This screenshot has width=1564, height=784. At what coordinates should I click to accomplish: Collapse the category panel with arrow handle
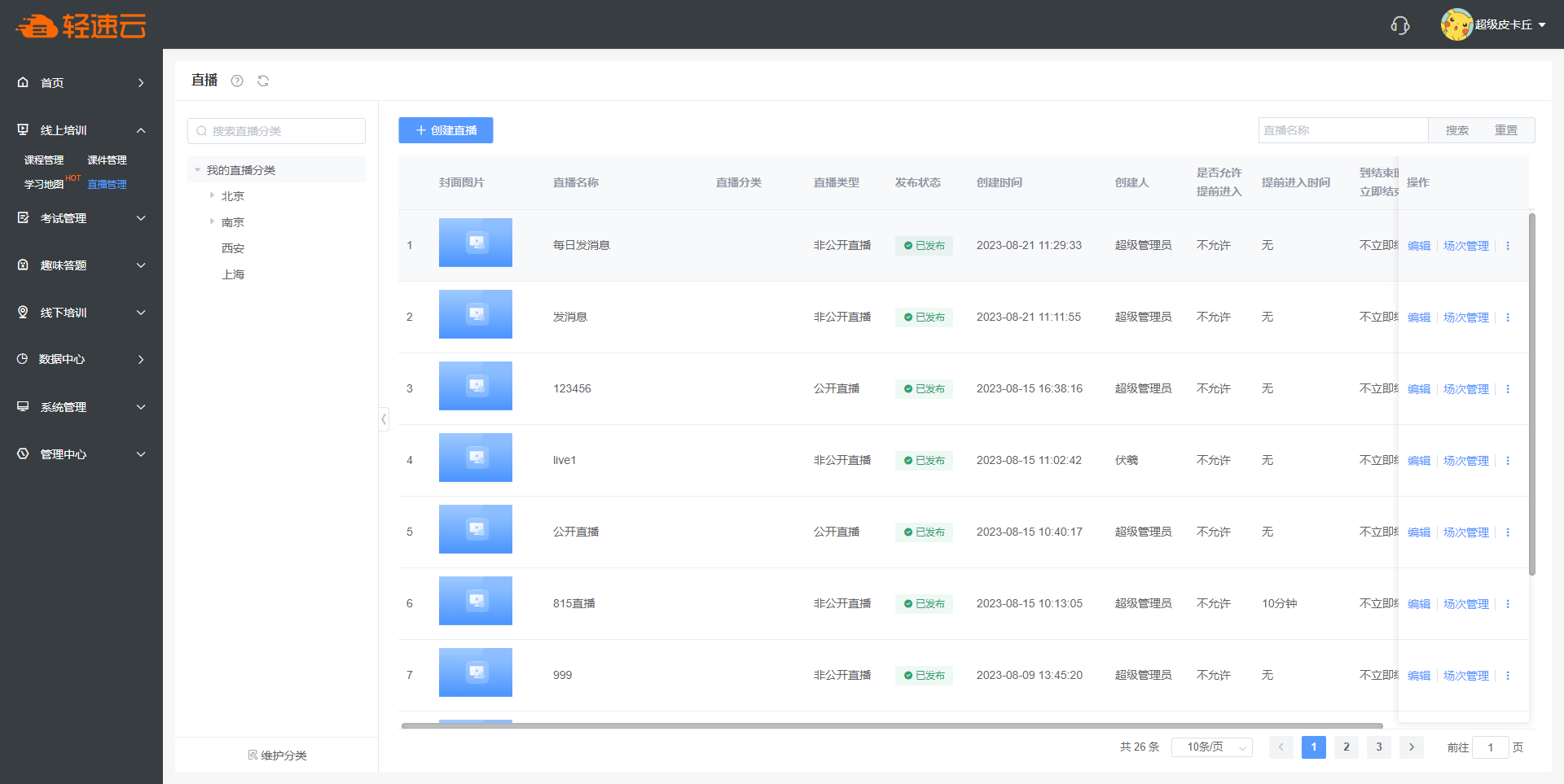[x=384, y=419]
